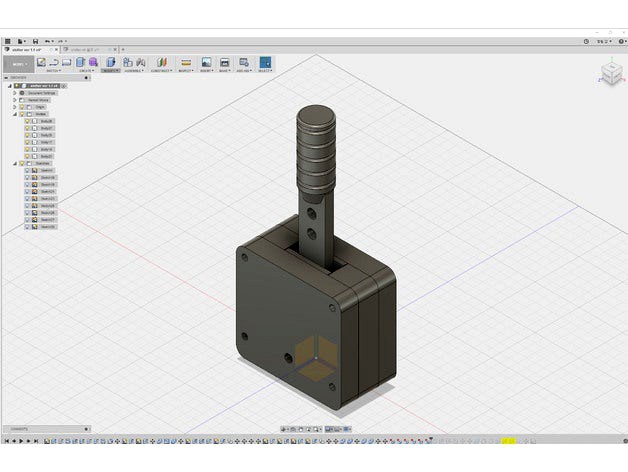Open the MODEL workspace switcher
Image resolution: width=628 pixels, height=472 pixels.
coord(18,64)
